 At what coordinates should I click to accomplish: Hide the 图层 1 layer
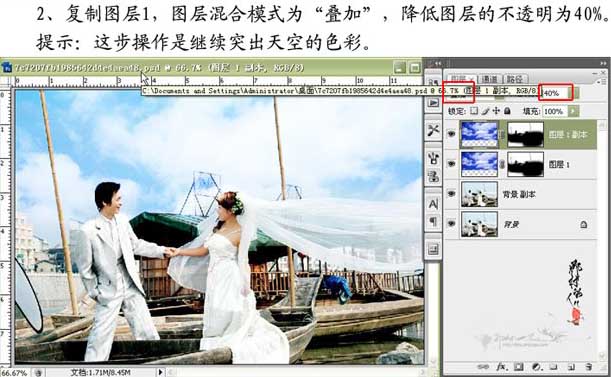click(451, 164)
